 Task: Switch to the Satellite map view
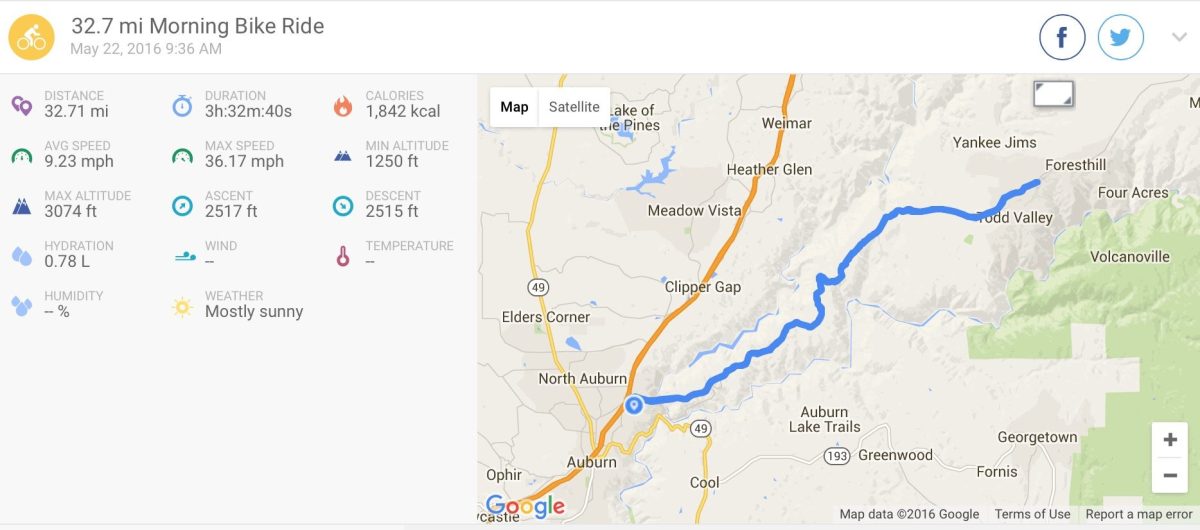574,107
